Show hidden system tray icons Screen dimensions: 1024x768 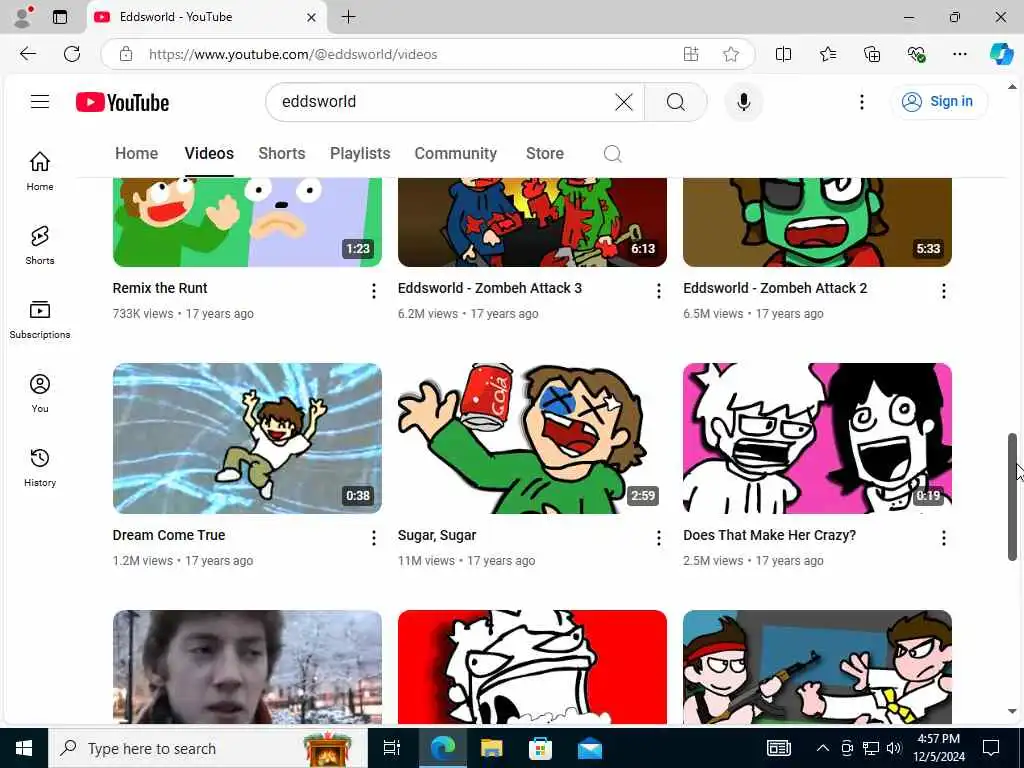coord(823,748)
